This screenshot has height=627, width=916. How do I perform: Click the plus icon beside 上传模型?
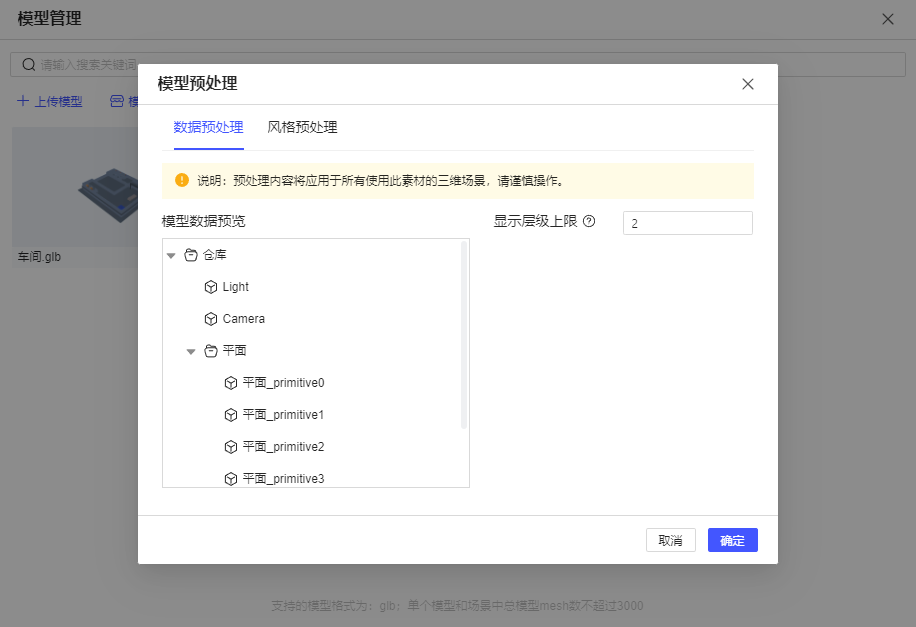pos(23,101)
